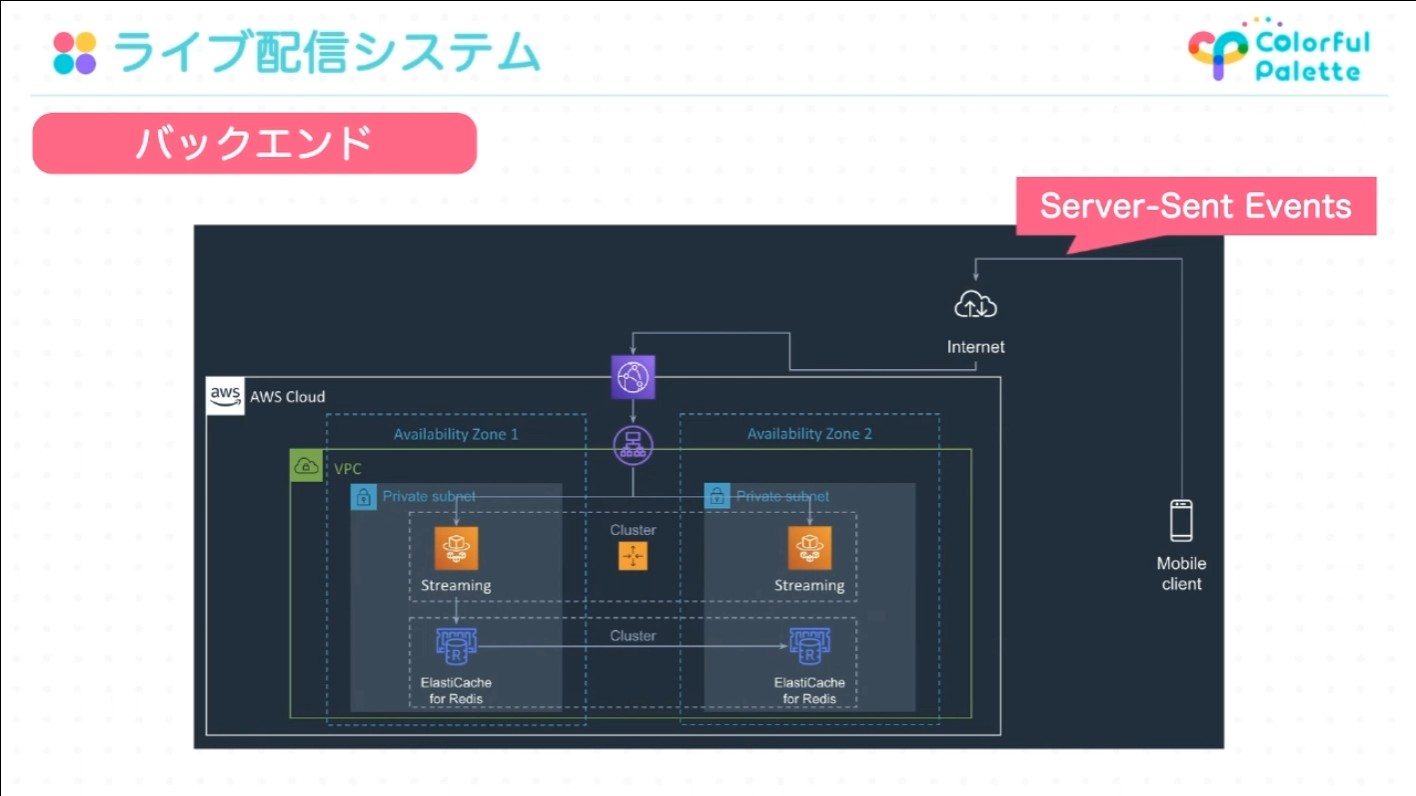Viewport: 1416px width, 796px height.
Task: Click the Internet cloud icon
Action: click(x=976, y=305)
